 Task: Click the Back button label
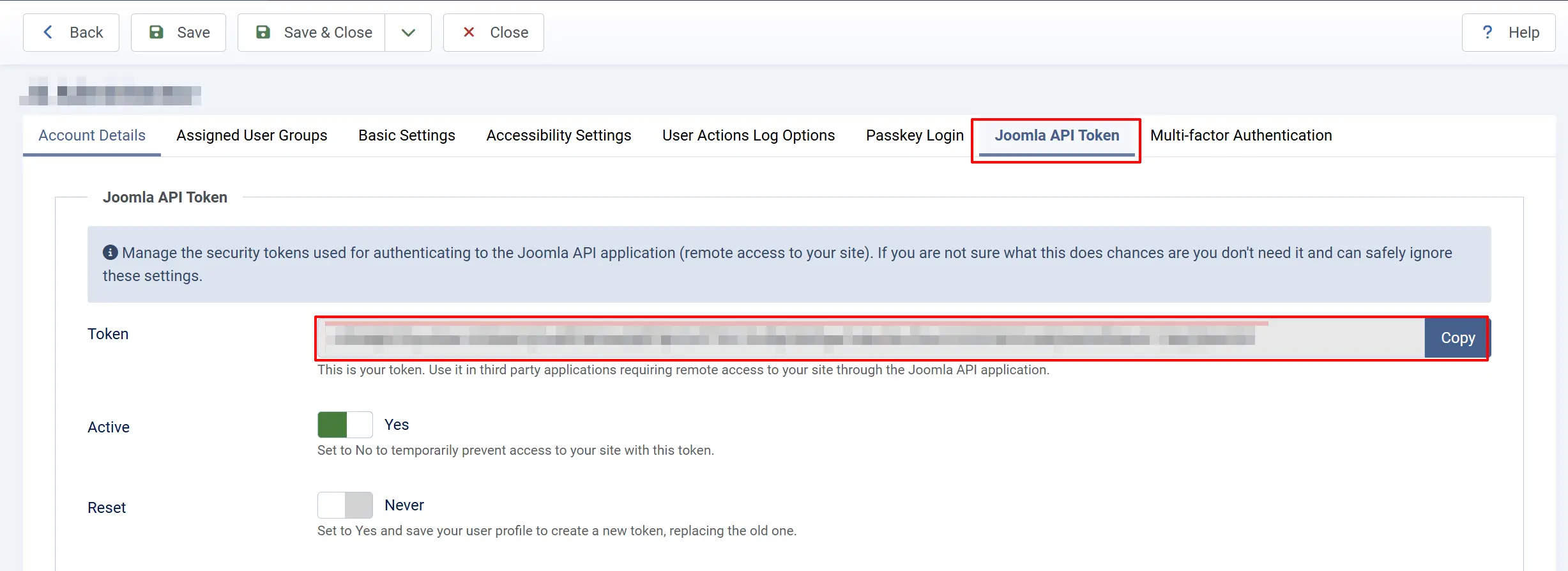(86, 33)
